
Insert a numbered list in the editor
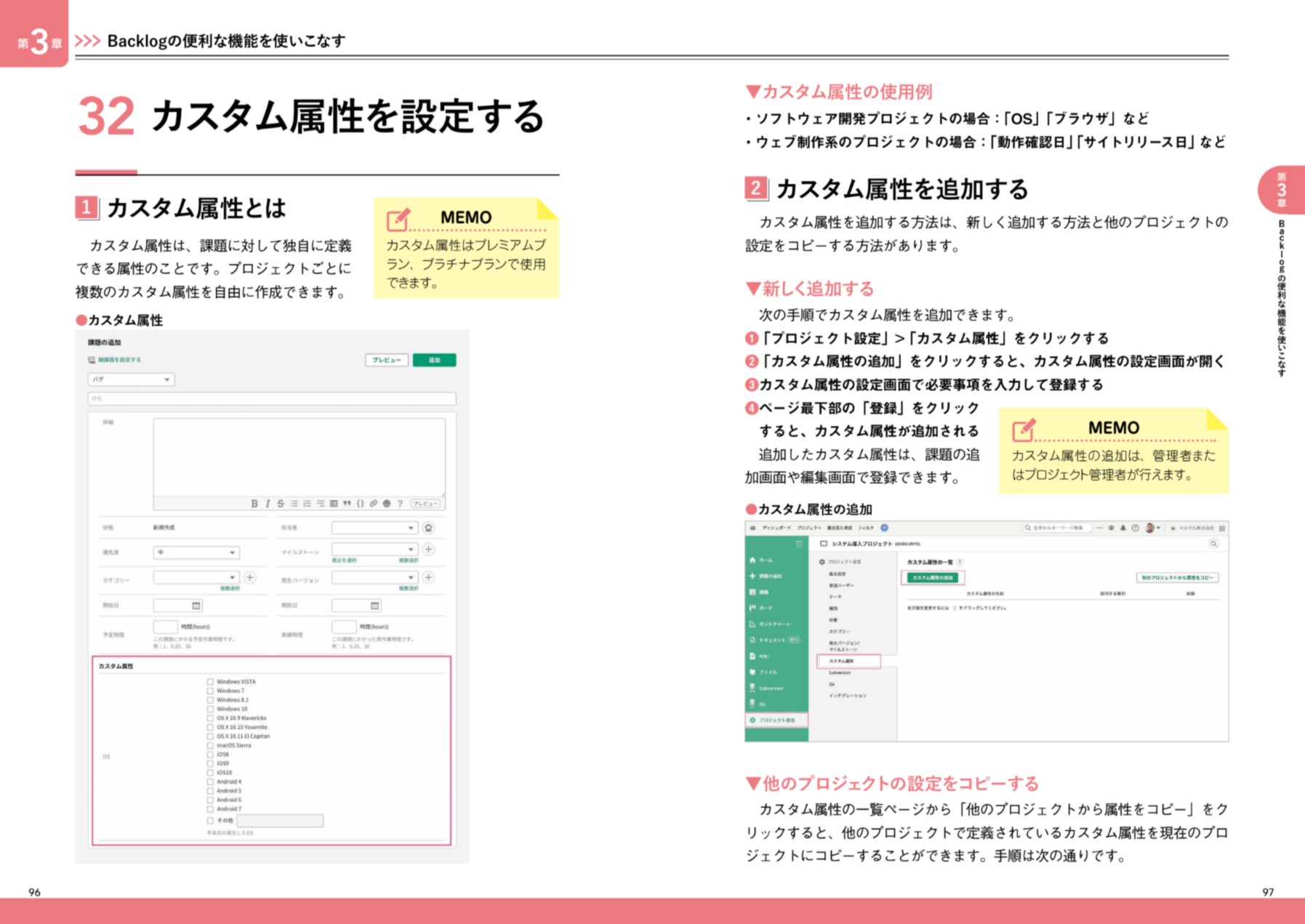tap(307, 503)
